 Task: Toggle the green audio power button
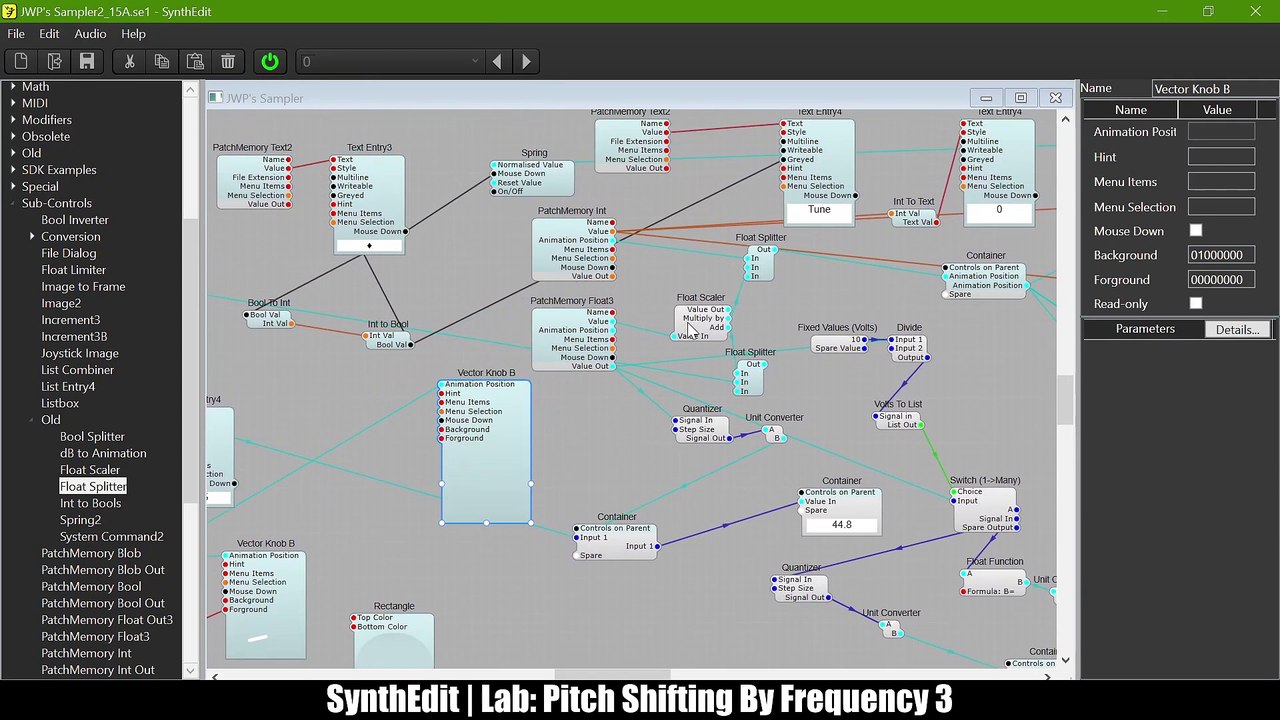click(270, 62)
